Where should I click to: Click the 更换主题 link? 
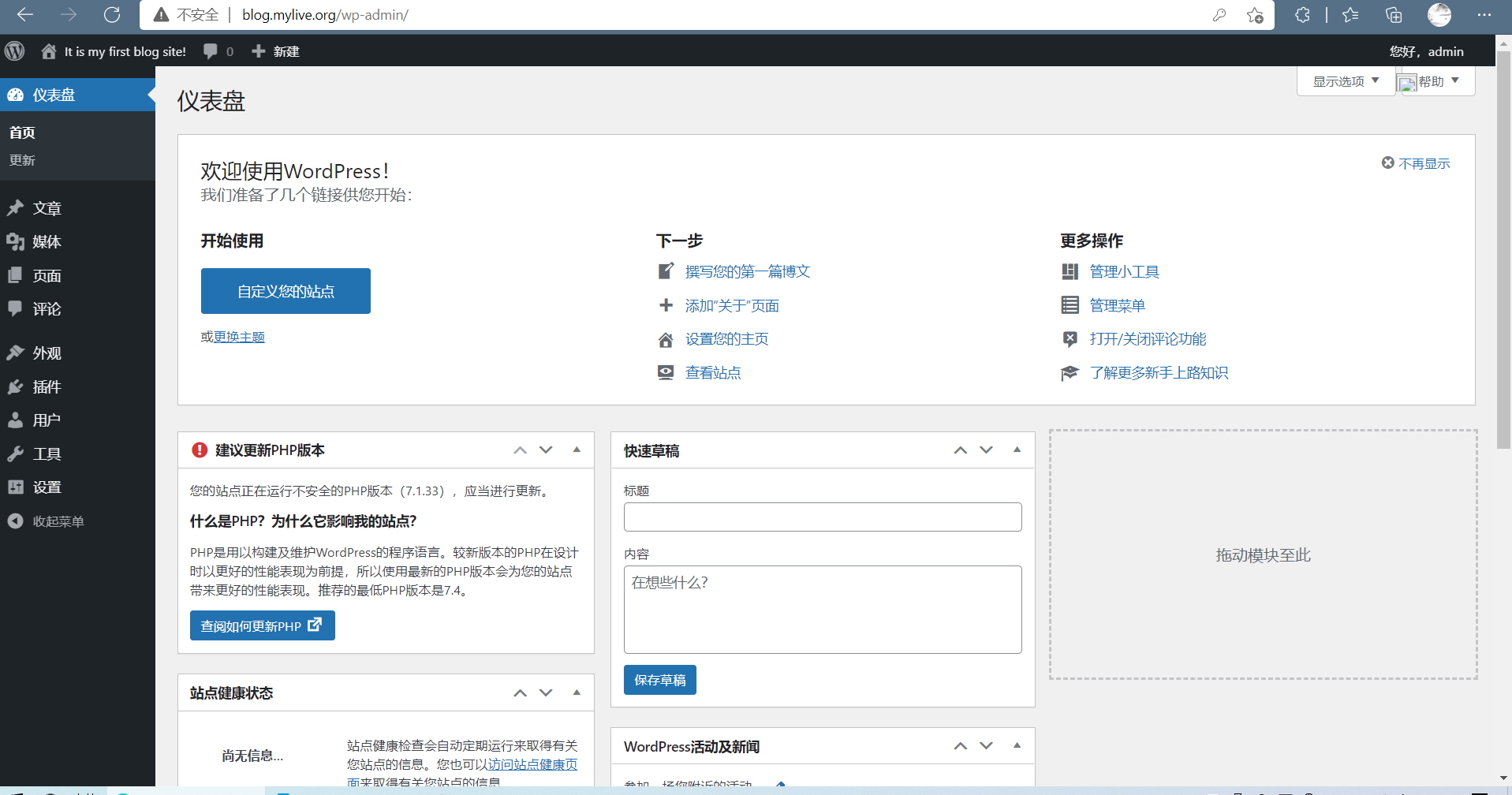pos(239,337)
